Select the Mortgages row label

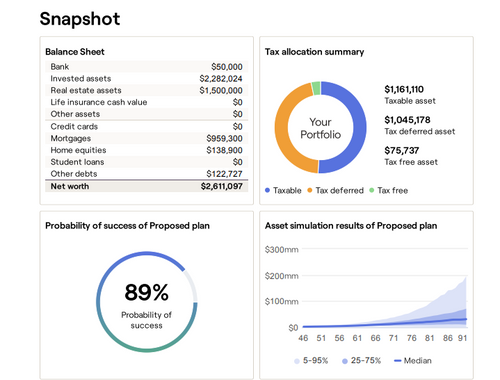(71, 138)
